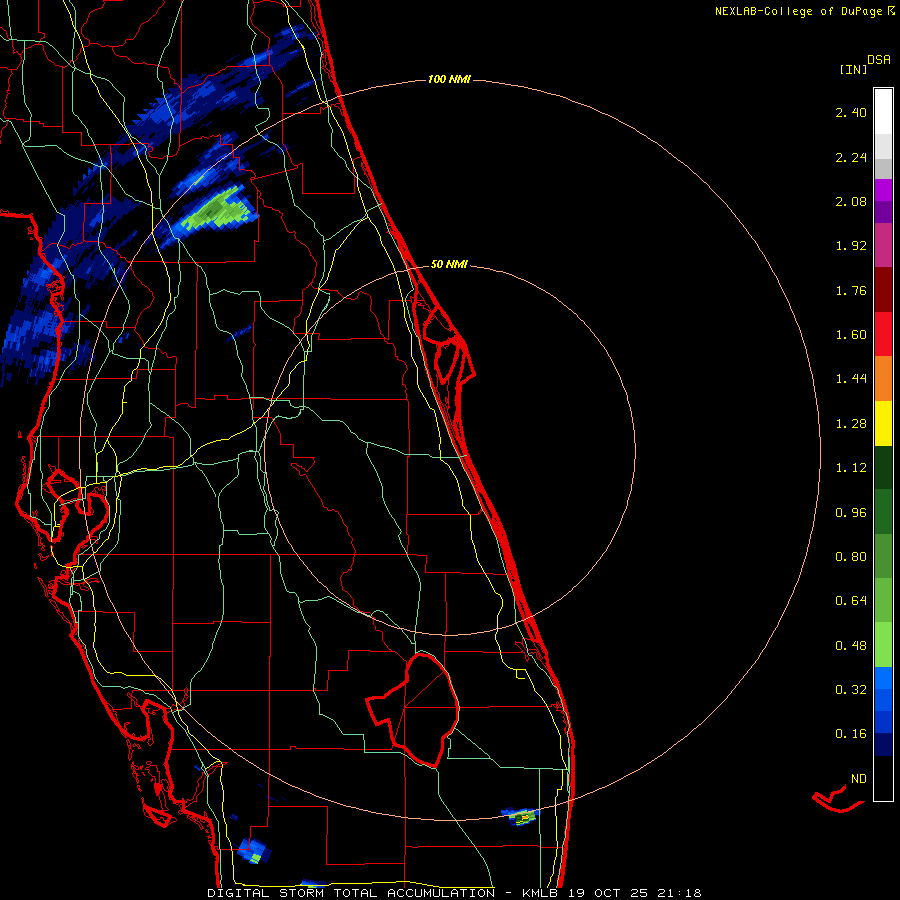The width and height of the screenshot is (900, 900).
Task: Pick the bright magenta legend swatch
Action: (x=883, y=190)
